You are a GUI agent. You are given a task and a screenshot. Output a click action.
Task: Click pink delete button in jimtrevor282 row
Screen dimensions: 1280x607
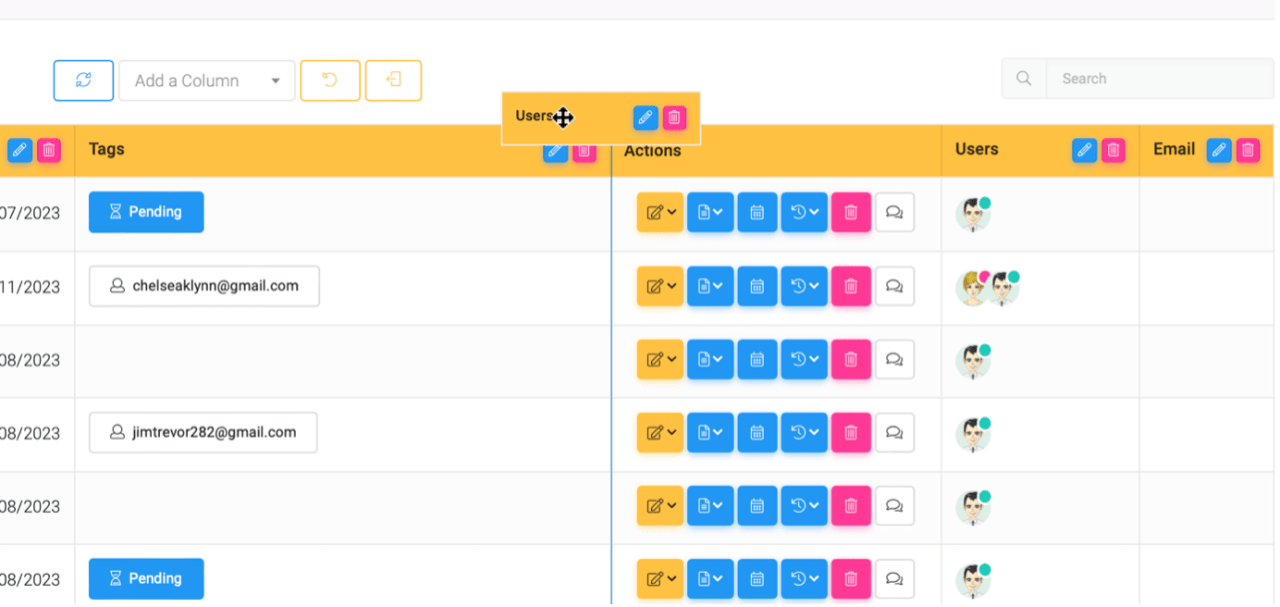(851, 433)
